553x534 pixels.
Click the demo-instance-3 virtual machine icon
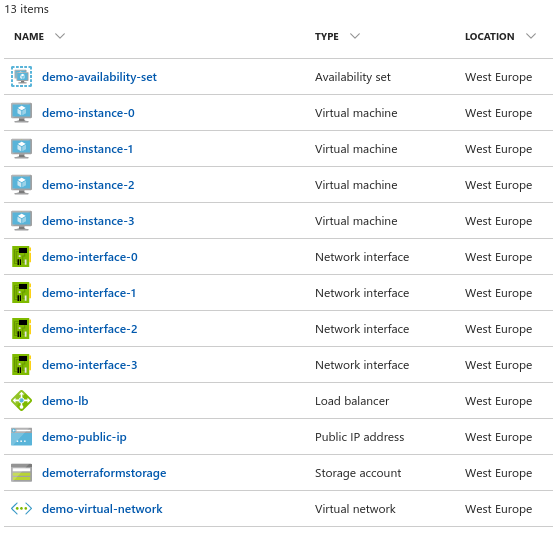tap(22, 220)
